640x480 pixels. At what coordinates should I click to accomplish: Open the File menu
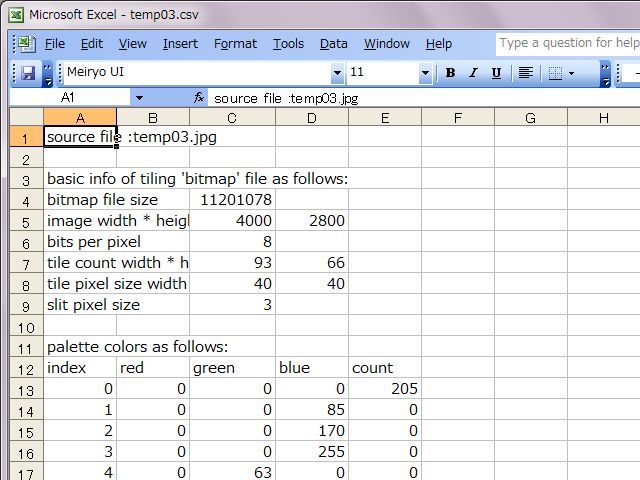coord(55,44)
